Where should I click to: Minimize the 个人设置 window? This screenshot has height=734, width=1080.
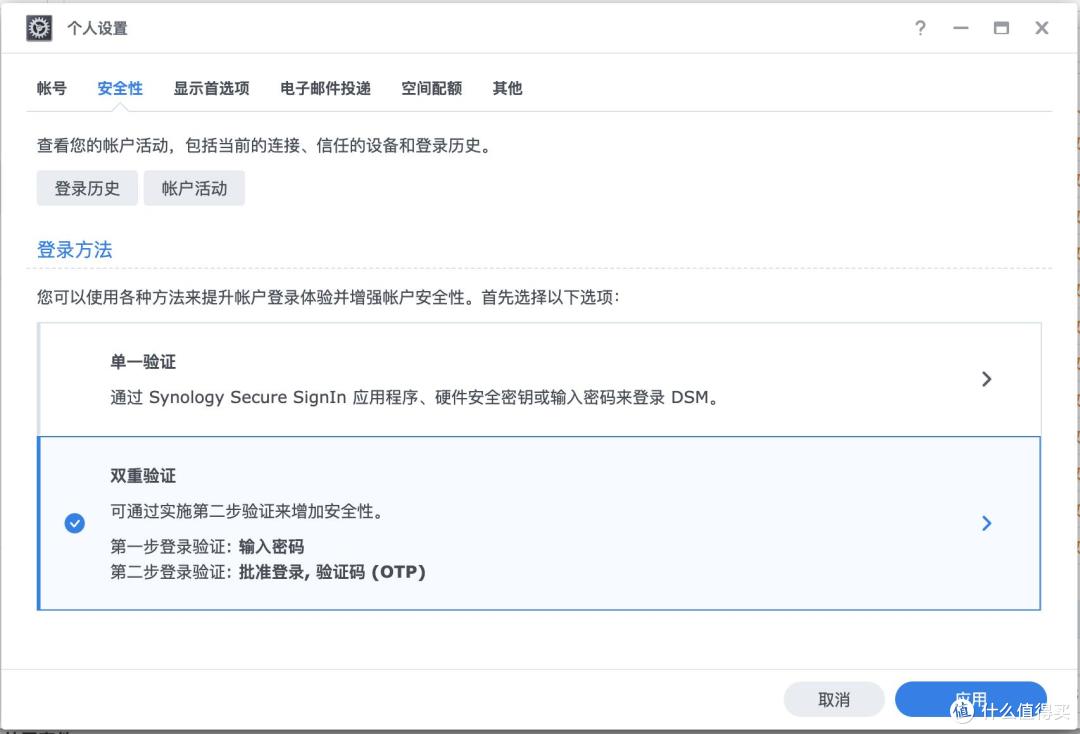coord(961,28)
